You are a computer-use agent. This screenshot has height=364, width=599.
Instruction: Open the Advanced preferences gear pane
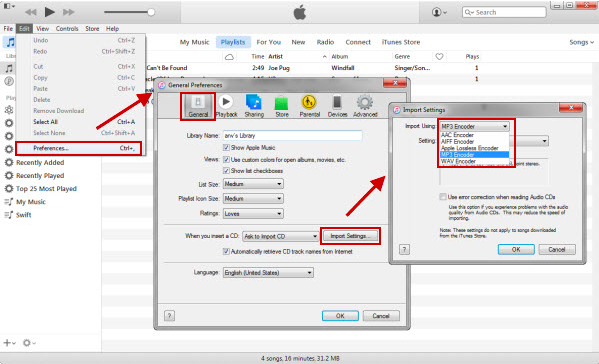tap(365, 106)
